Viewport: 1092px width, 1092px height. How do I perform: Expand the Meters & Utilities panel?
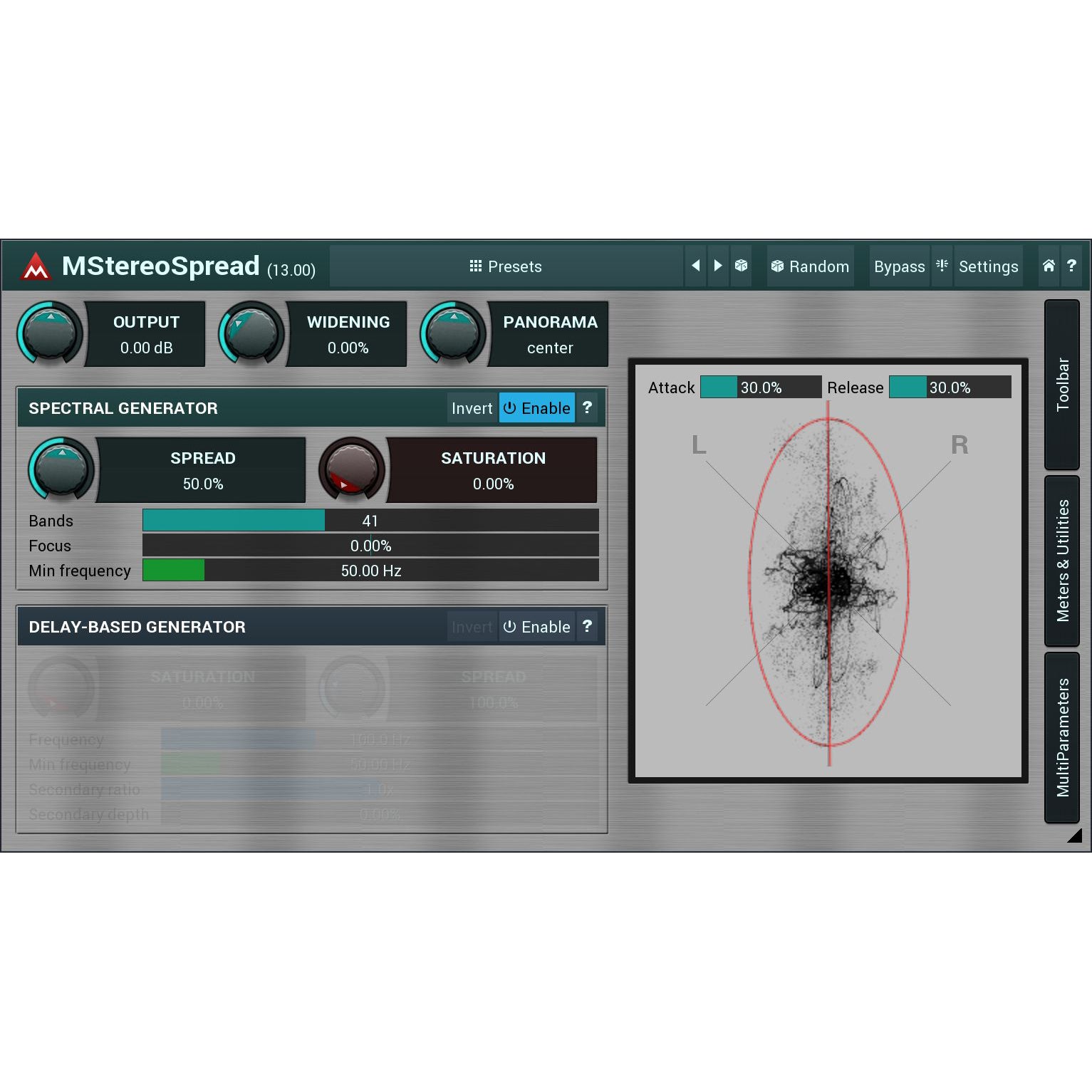coord(1061,561)
